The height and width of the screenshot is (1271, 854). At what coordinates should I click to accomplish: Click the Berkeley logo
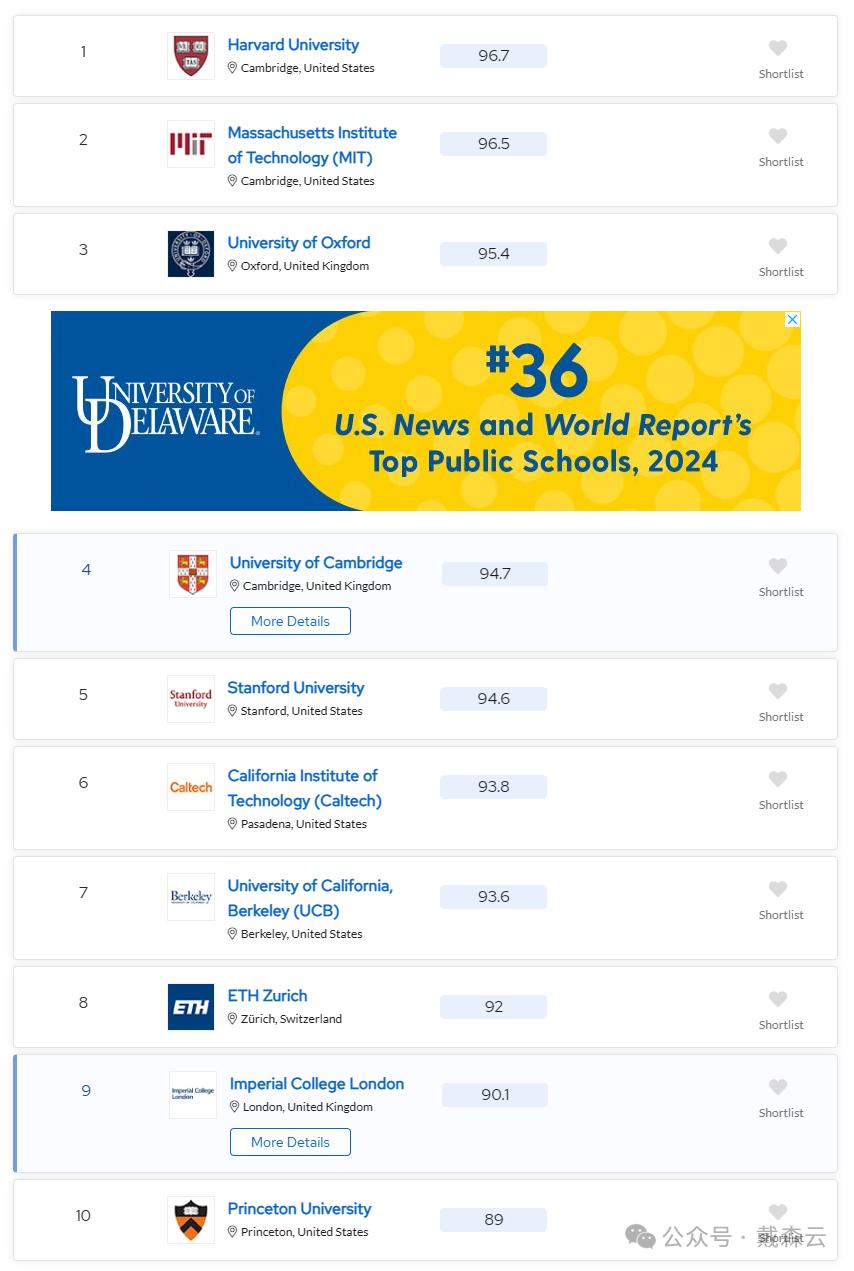[190, 897]
